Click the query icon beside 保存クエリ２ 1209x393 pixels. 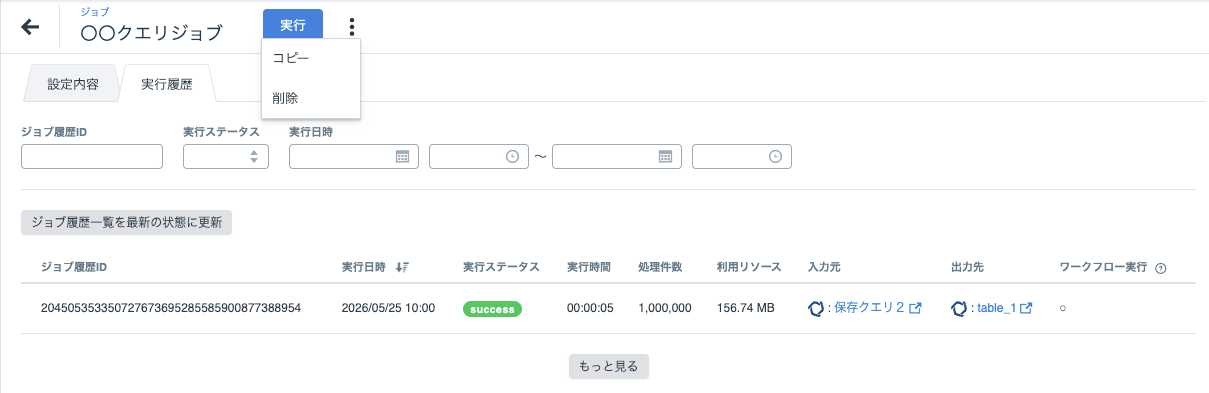pos(815,309)
